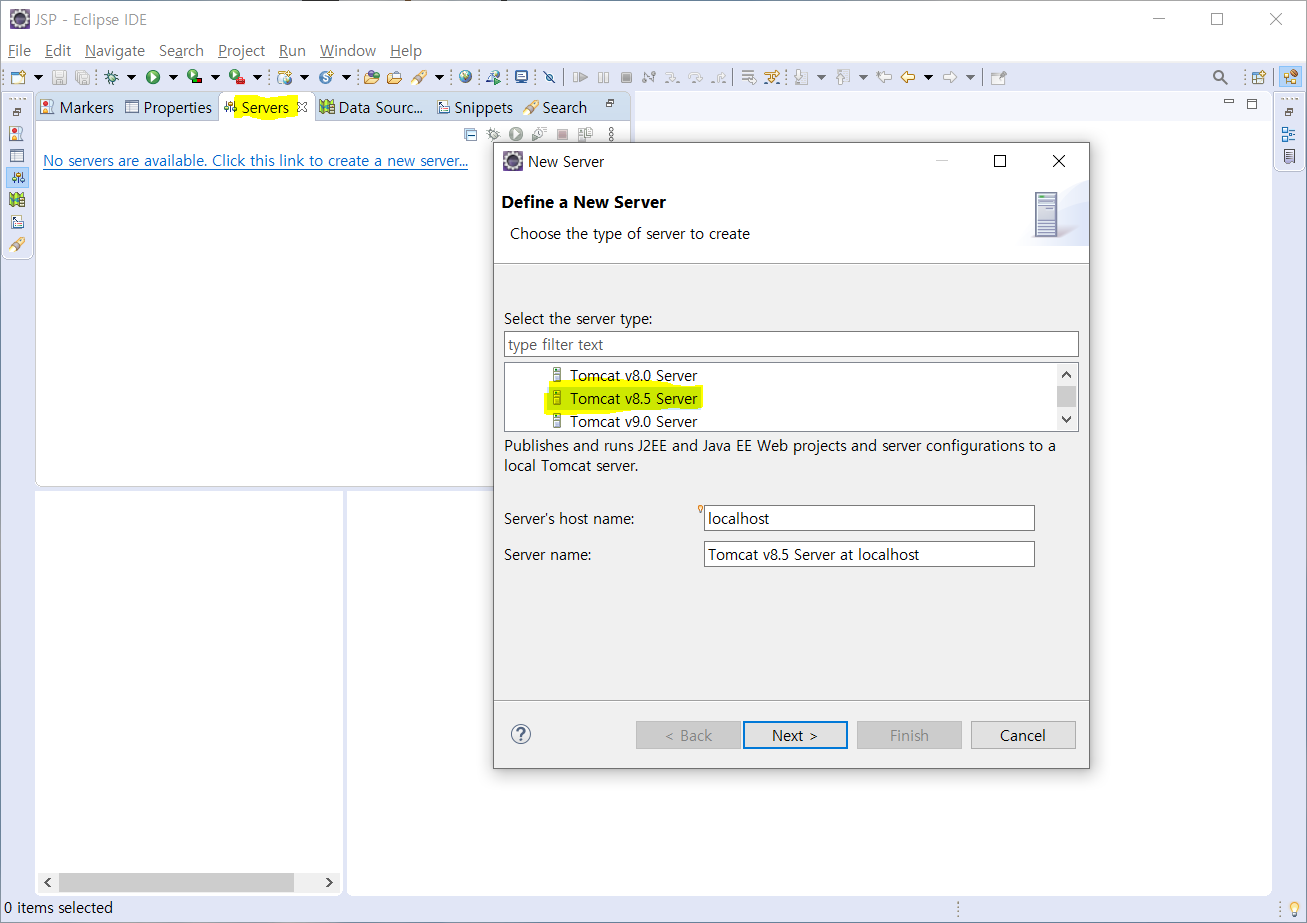1307x923 pixels.
Task: Open the File menu
Action: 19,50
